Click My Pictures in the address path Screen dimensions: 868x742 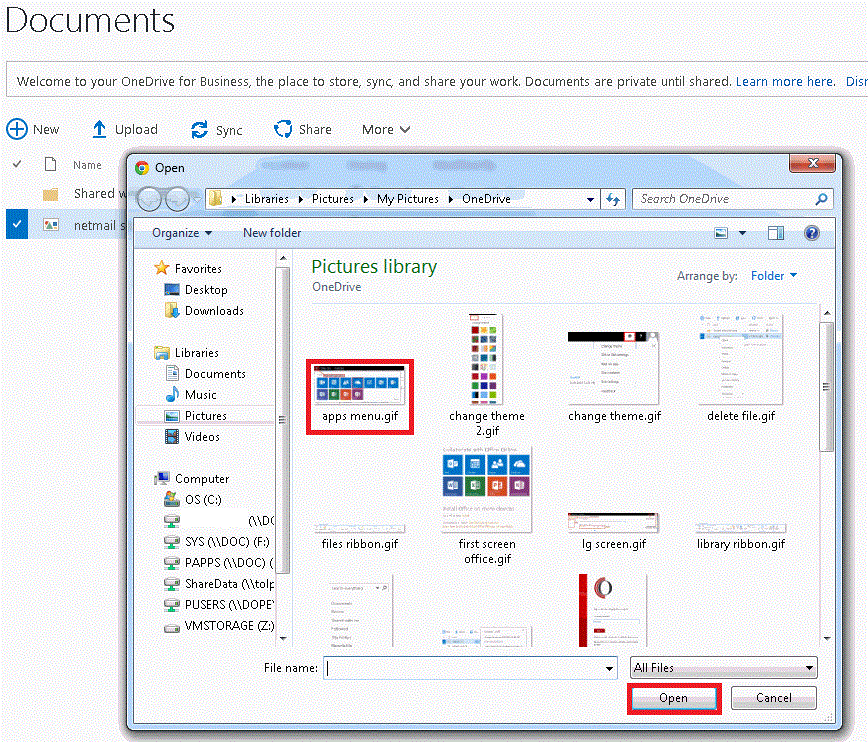408,199
